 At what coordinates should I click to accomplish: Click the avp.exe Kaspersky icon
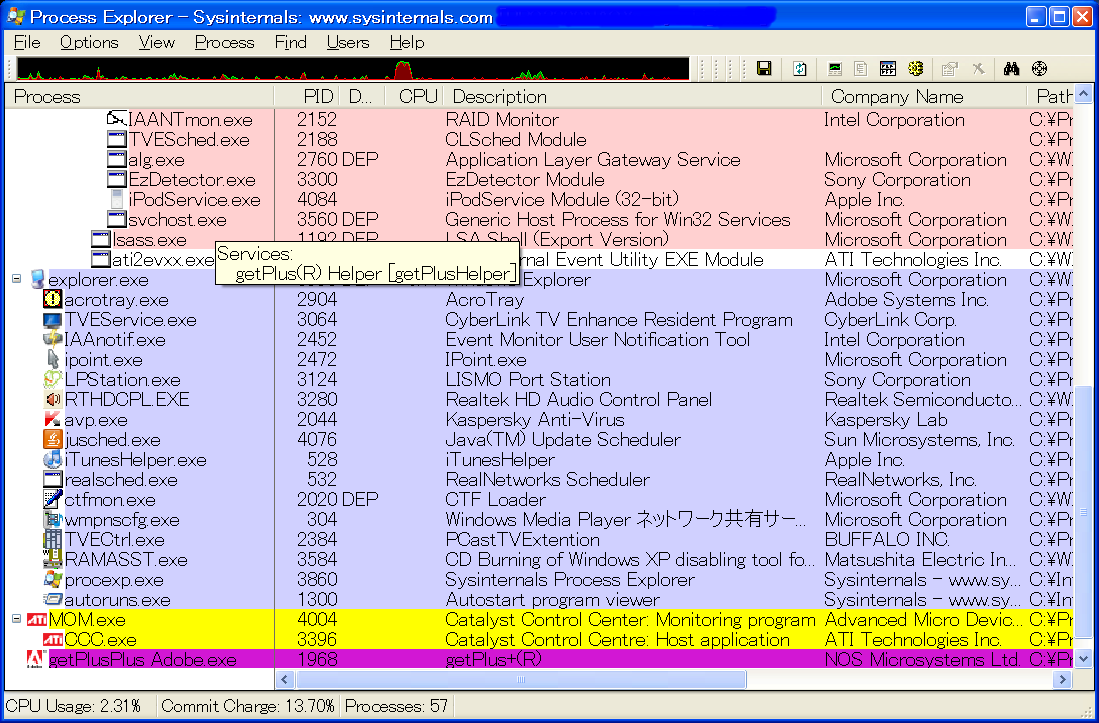coord(53,420)
